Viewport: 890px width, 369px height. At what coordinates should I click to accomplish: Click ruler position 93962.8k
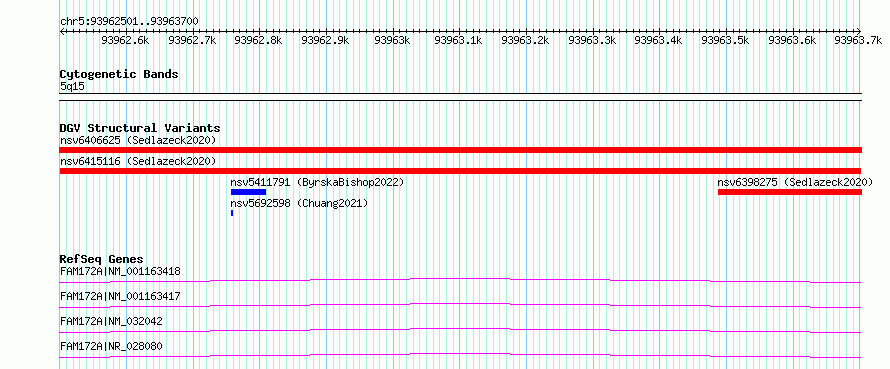tap(258, 40)
